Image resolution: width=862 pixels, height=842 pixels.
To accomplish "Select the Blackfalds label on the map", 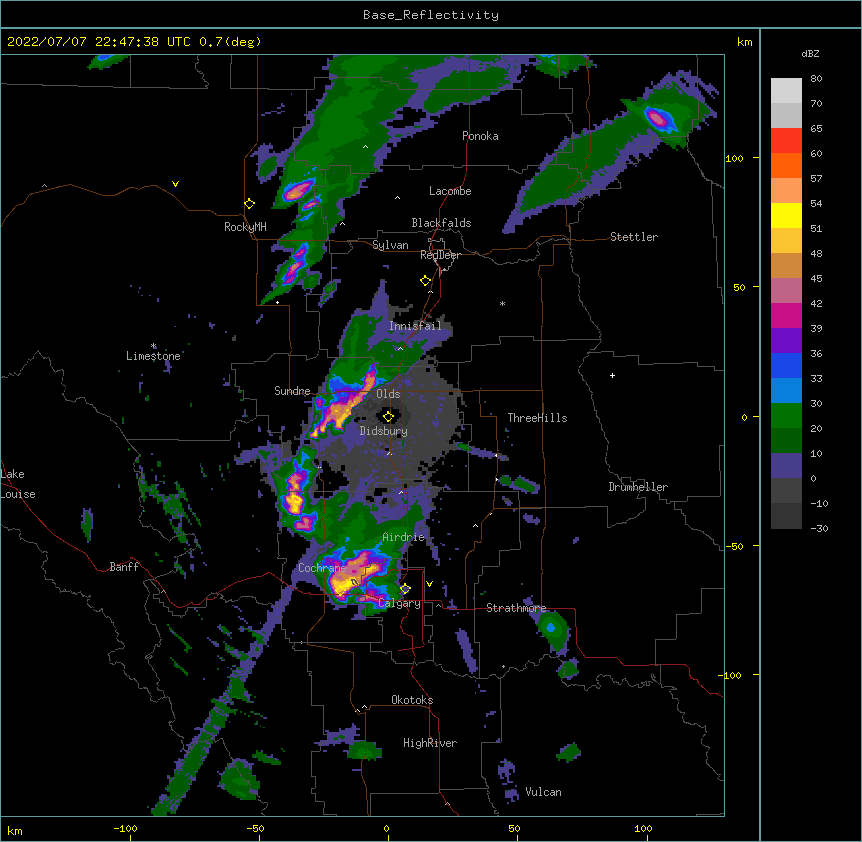I will 441,223.
